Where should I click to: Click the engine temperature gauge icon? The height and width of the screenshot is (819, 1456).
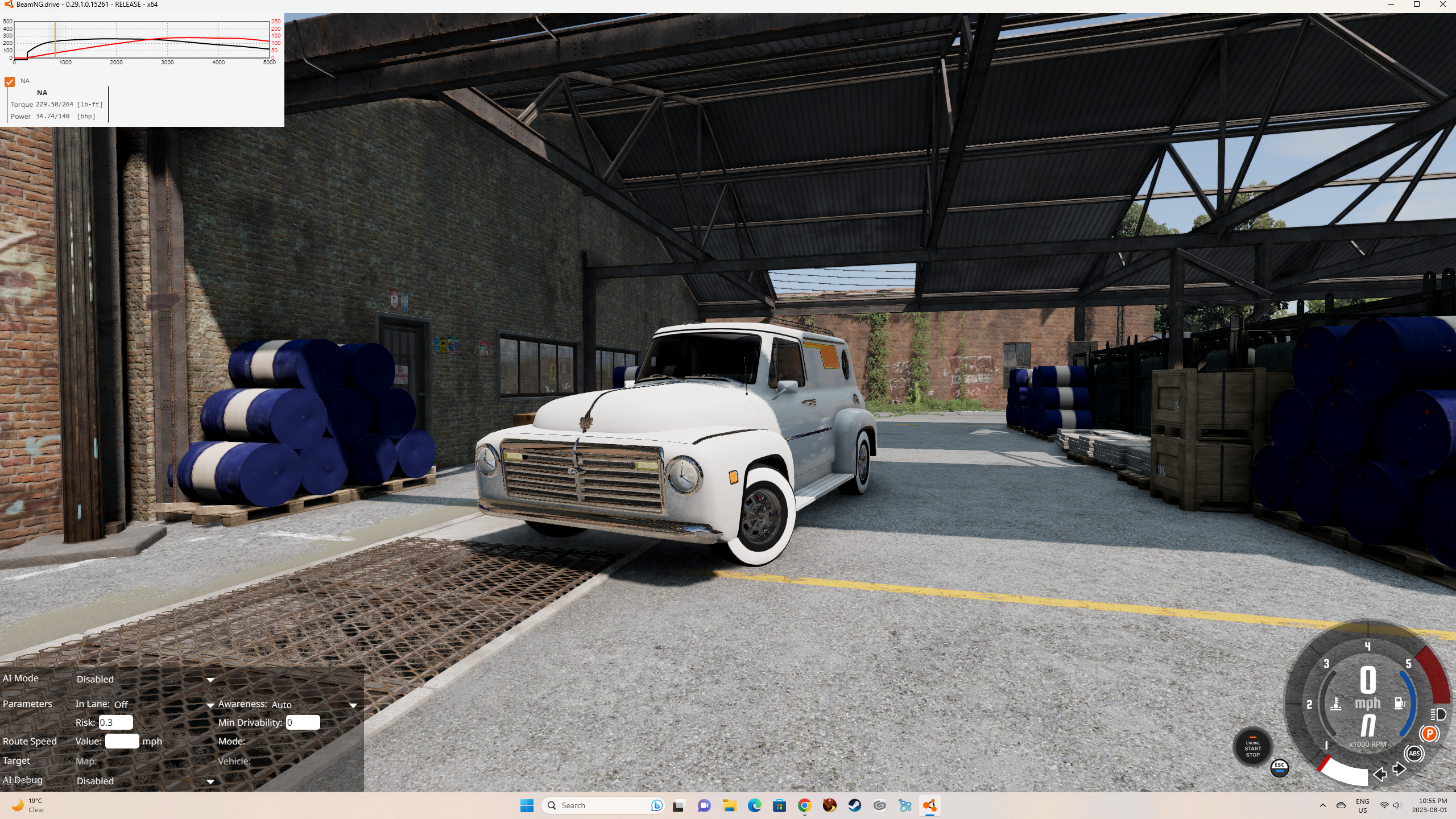1336,704
